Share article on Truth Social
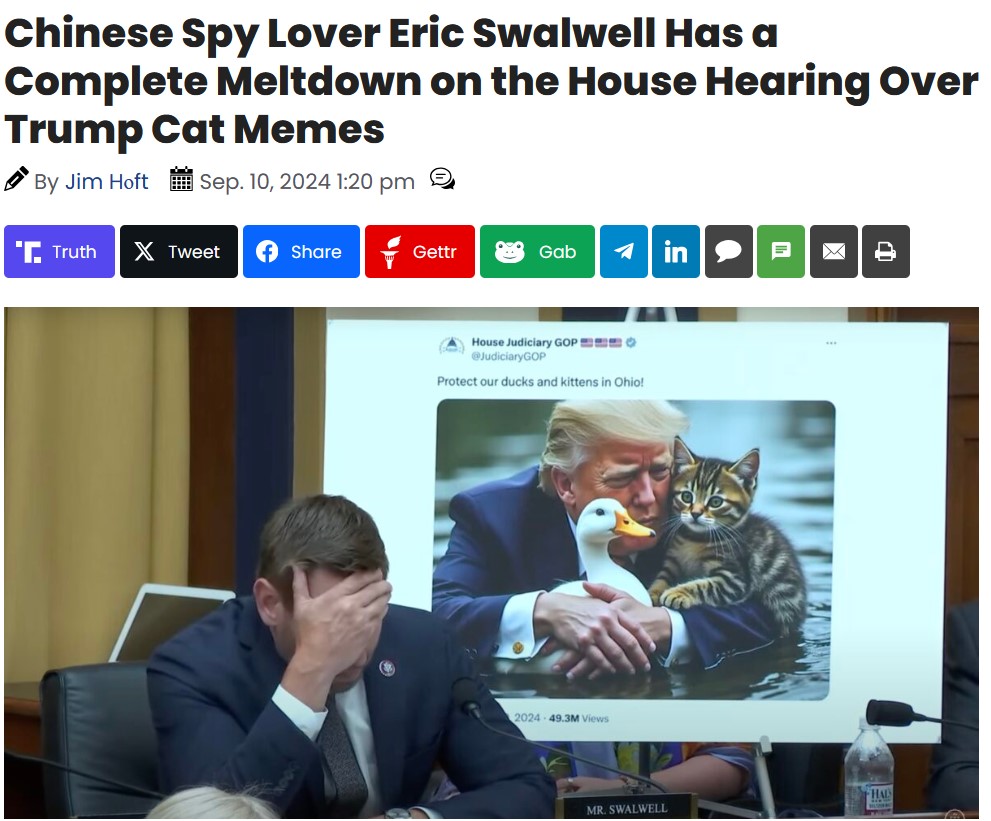This screenshot has width=991, height=821. 59,252
